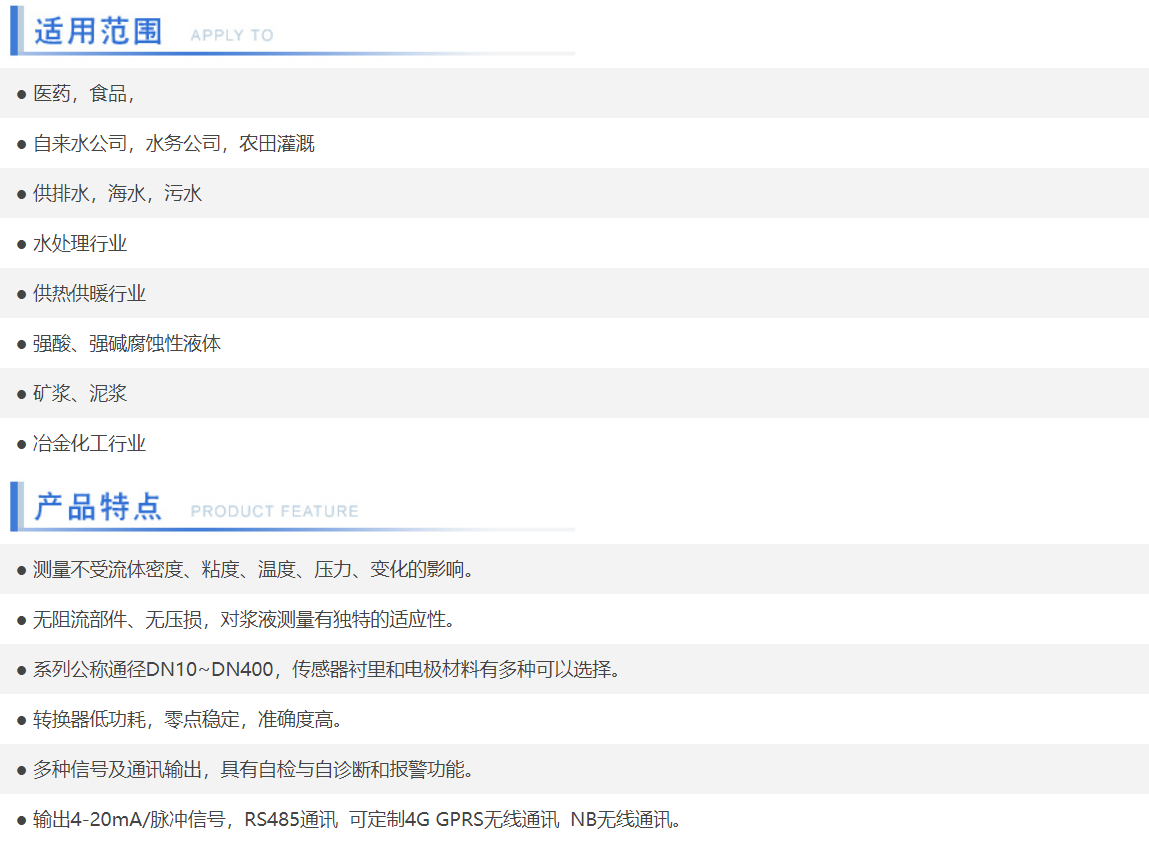Select the 强酸、强碱腐蚀性液体 row

(127, 344)
